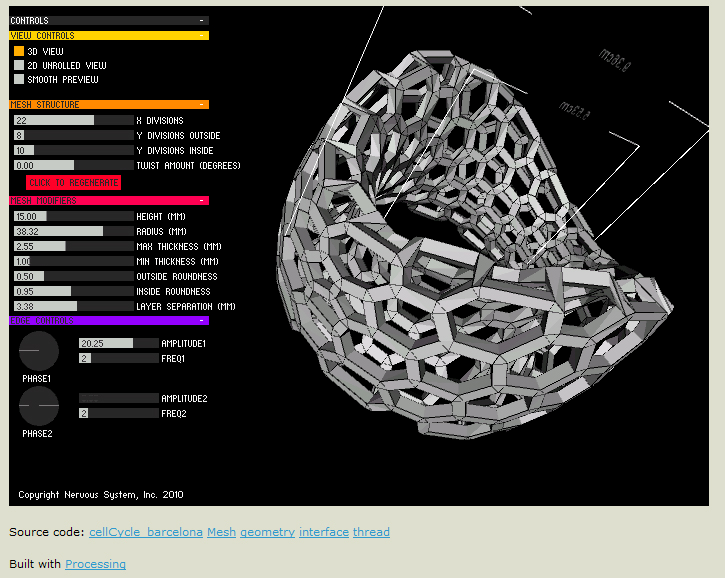Image resolution: width=725 pixels, height=578 pixels.
Task: Adjust the Amplitude1 slider
Action: coord(119,343)
